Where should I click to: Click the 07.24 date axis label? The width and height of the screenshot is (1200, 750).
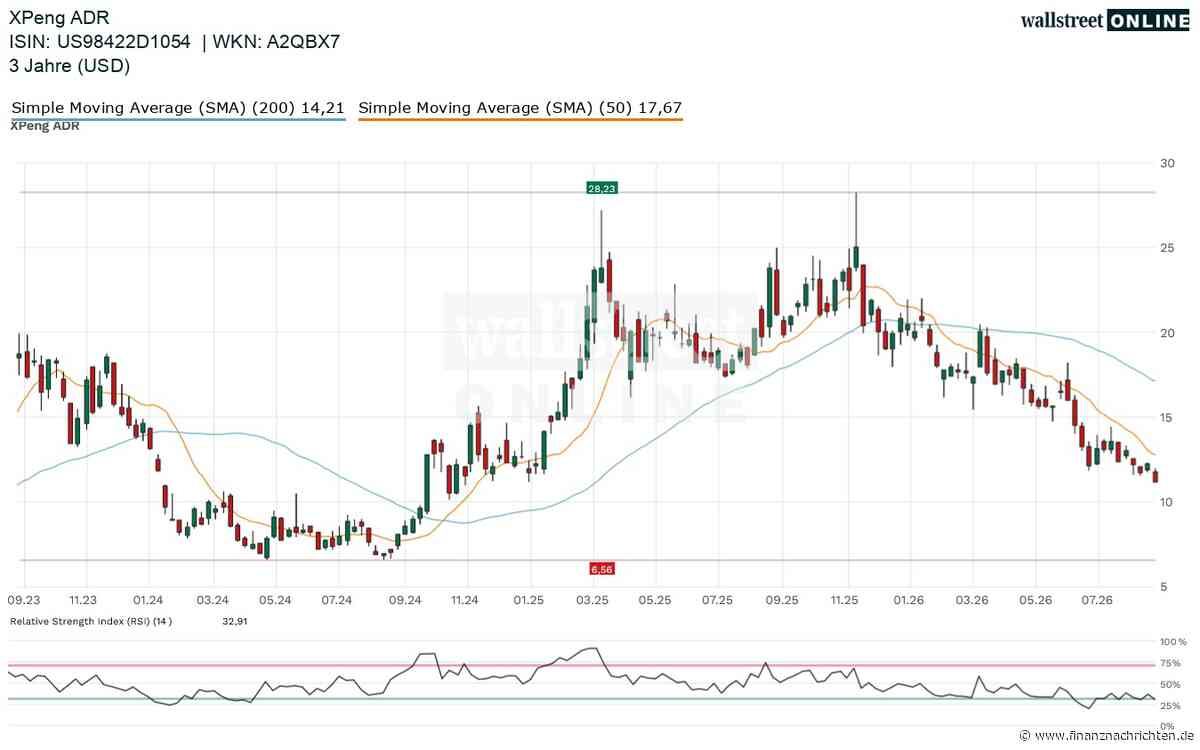click(337, 600)
